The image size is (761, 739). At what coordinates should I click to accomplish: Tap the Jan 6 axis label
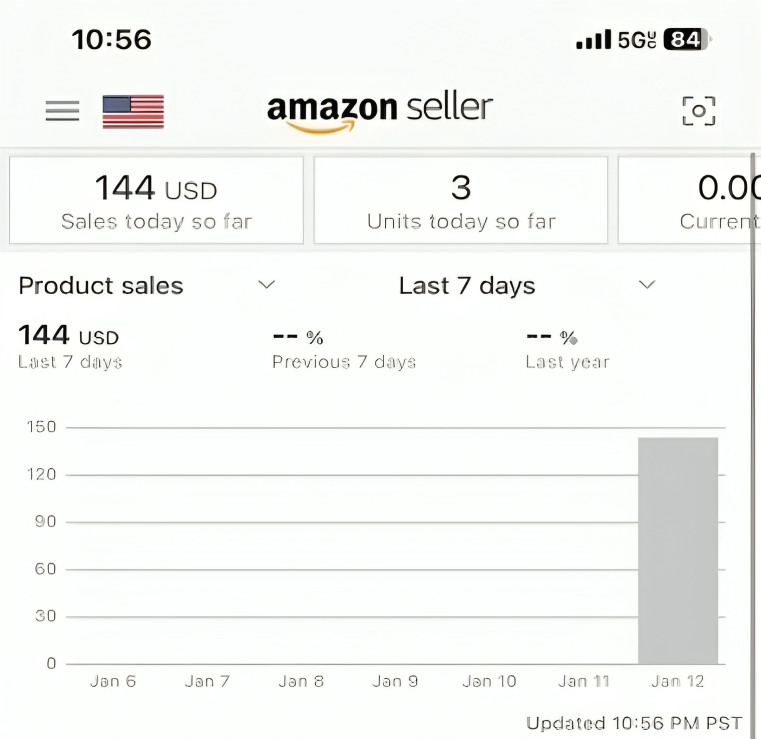[x=113, y=681]
